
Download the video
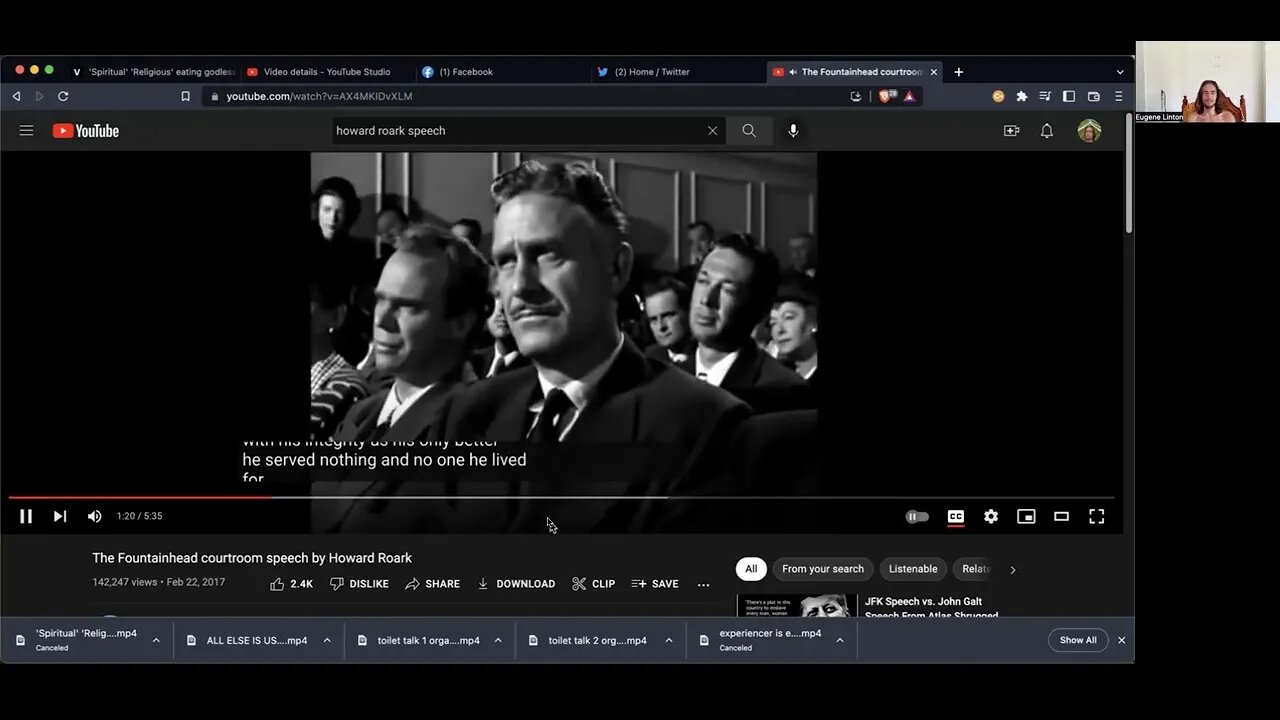point(515,584)
